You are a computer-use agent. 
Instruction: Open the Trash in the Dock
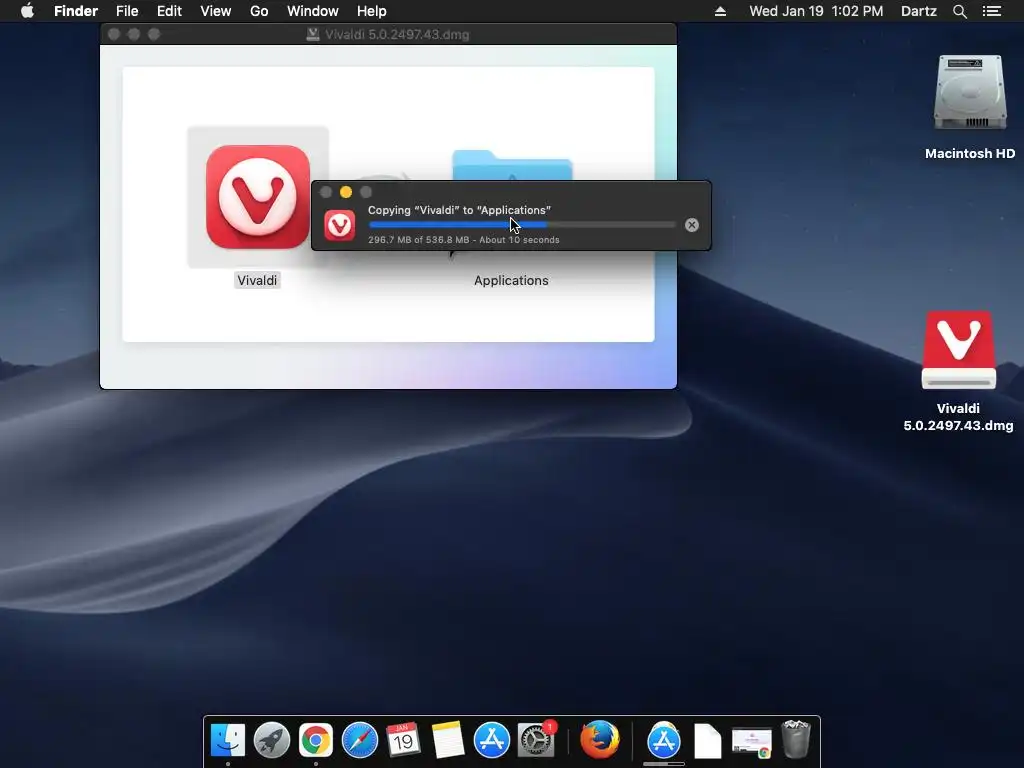tap(795, 739)
